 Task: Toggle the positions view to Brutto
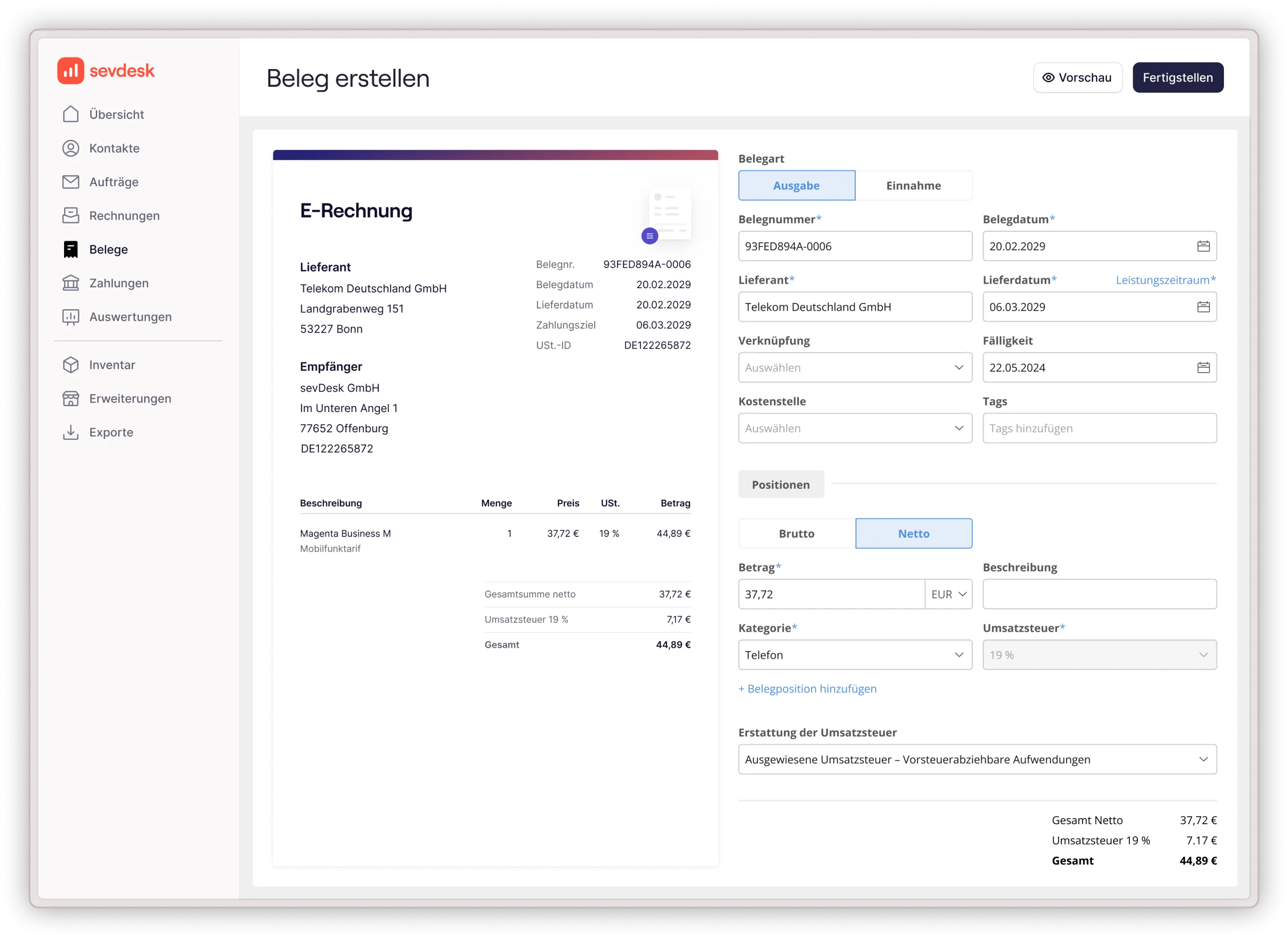tap(797, 533)
